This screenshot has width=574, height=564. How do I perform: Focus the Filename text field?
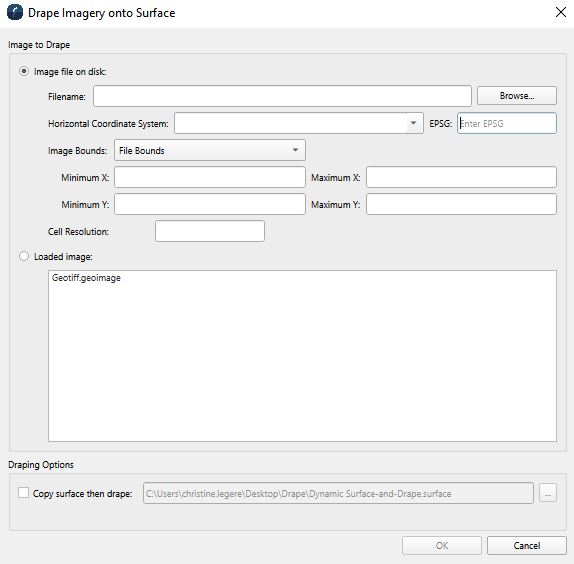(282, 96)
